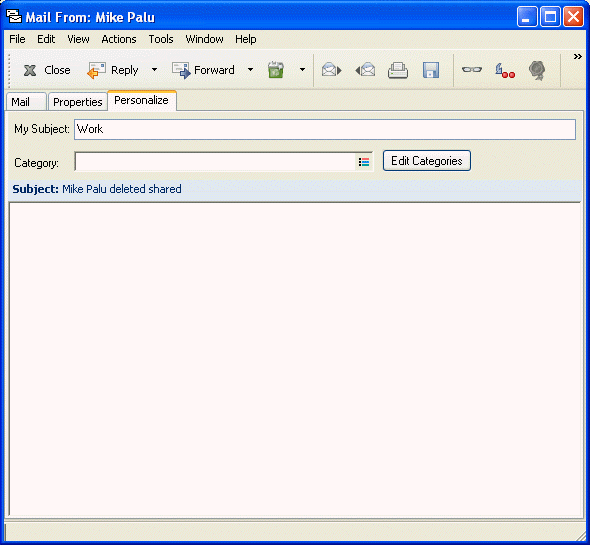Screen dimensions: 590x545
Task: Click the My Subject field containing Work
Action: pyautogui.click(x=325, y=129)
